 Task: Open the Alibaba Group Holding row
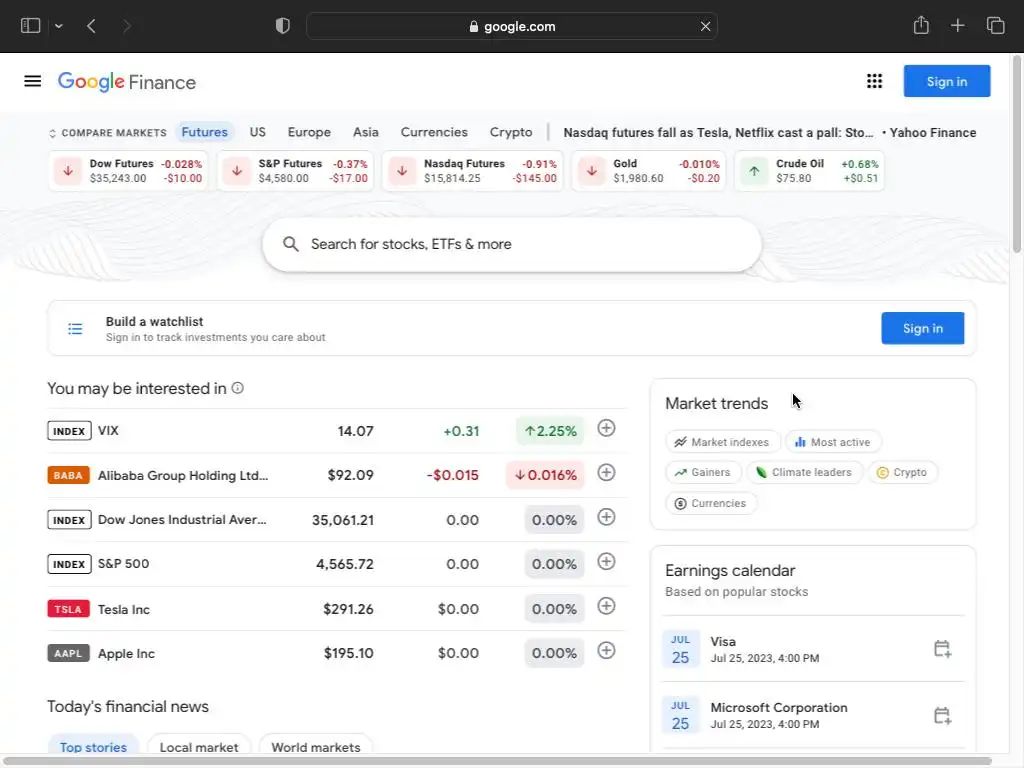[x=337, y=475]
